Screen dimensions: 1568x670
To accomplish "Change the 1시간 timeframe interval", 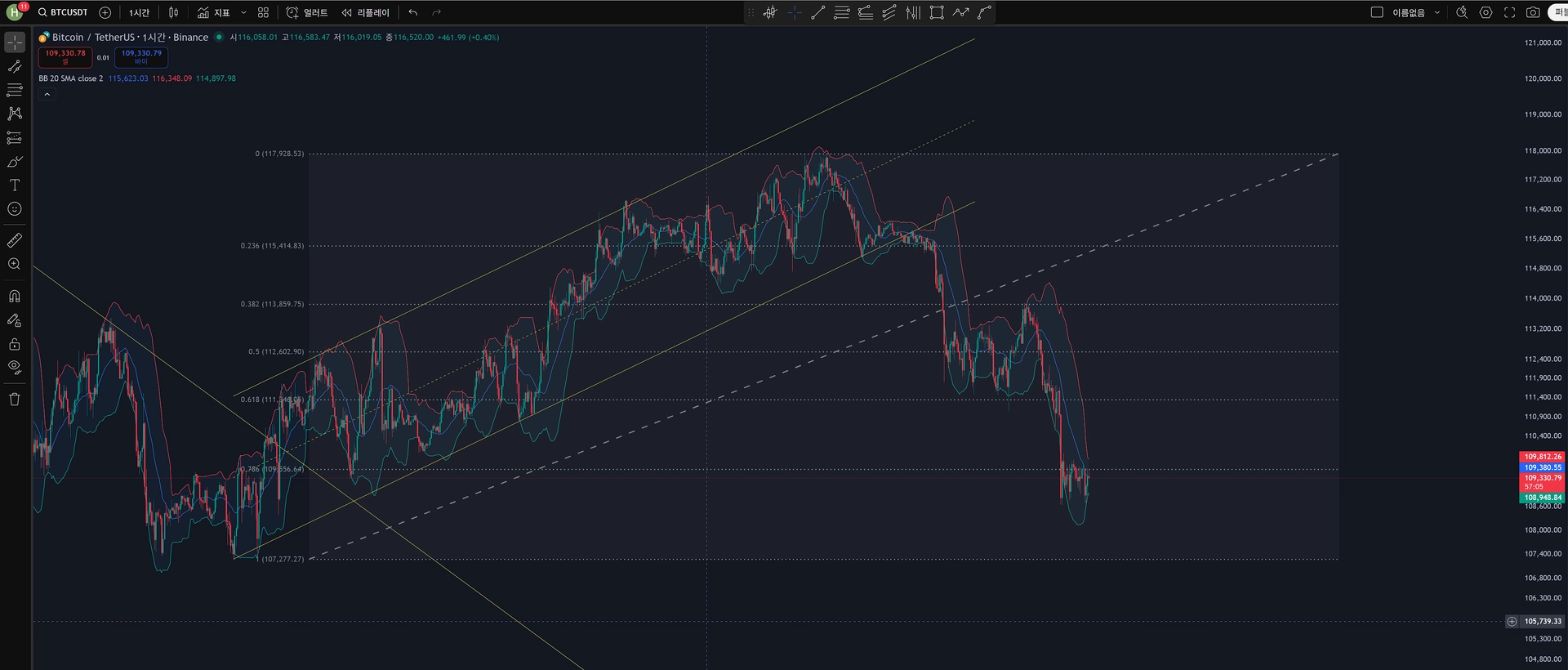I will 139,12.
